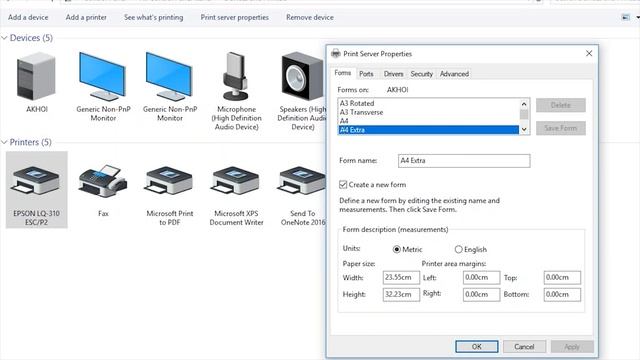Viewport: 640px width, 360px height.
Task: Click the Left margin field
Action: 481,278
